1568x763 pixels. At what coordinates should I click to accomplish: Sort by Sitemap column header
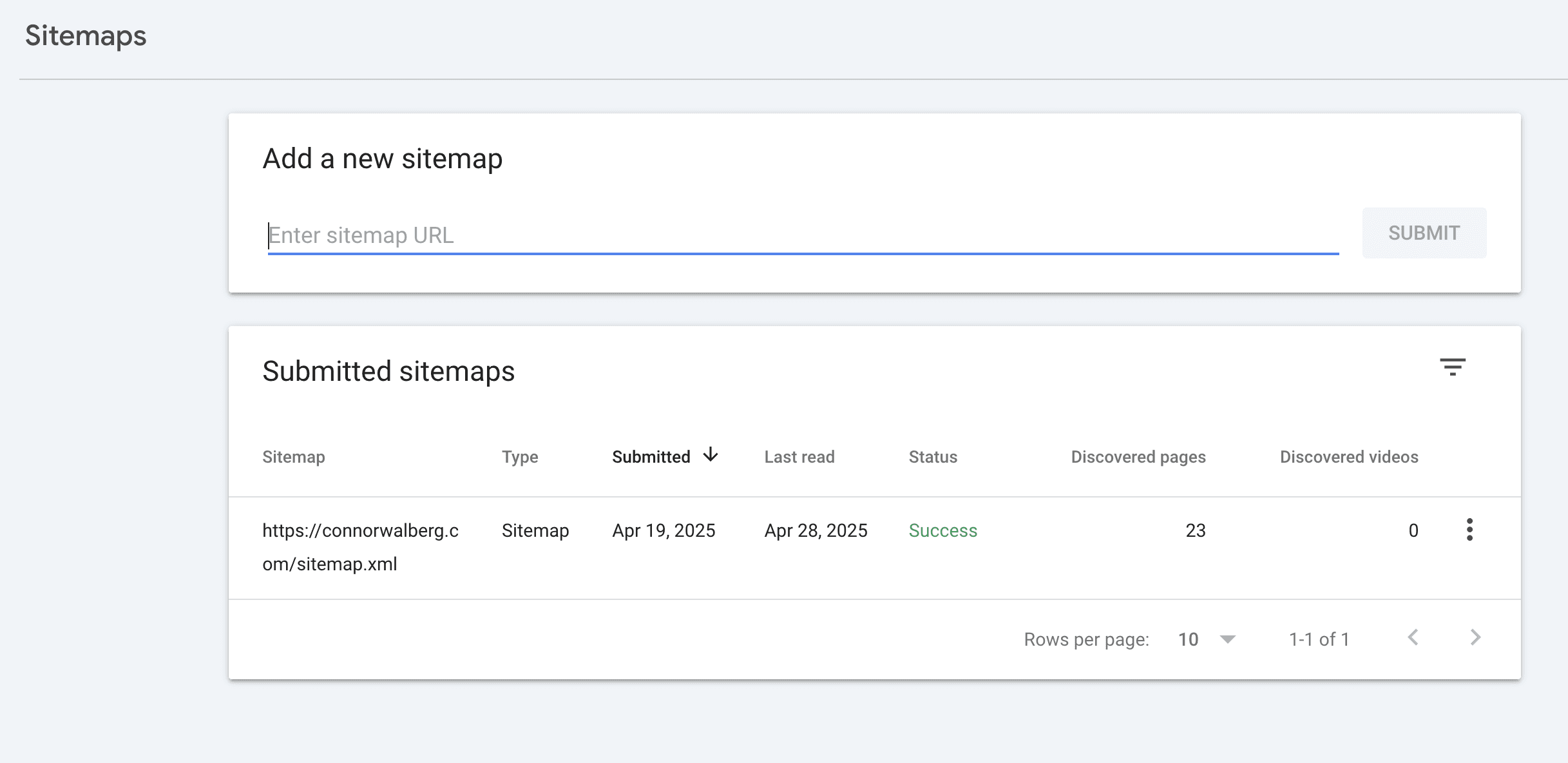(293, 457)
